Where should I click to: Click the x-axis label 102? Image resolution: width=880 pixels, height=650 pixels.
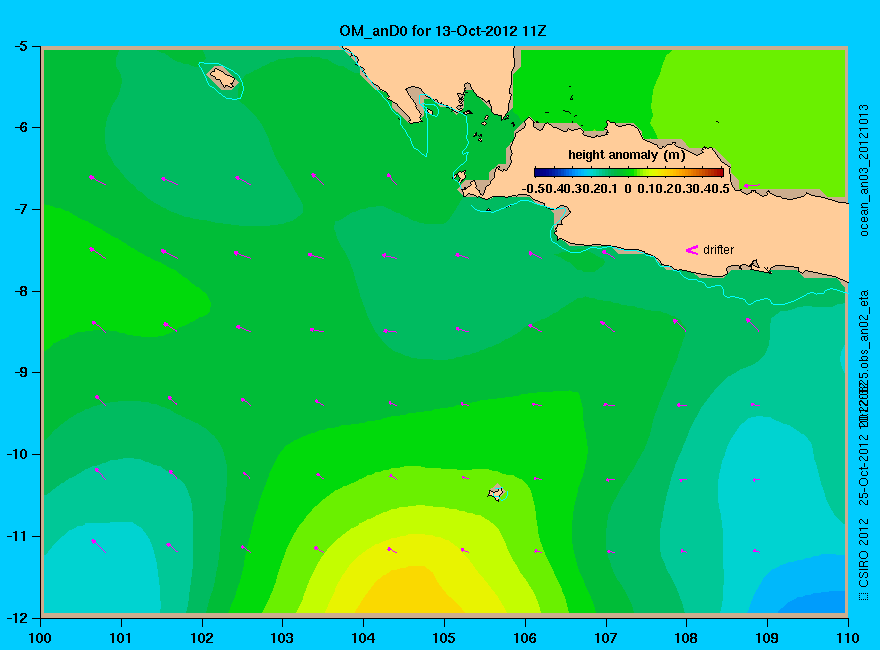point(201,638)
